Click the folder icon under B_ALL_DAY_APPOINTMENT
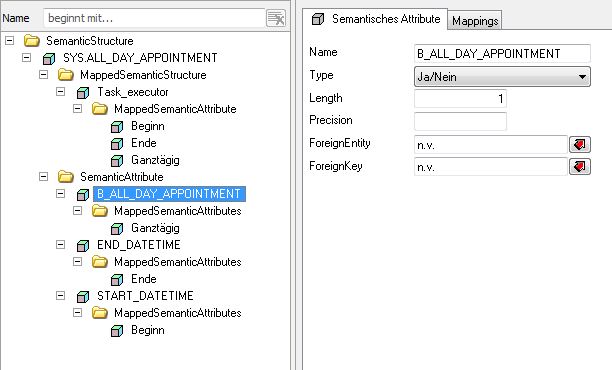This screenshot has height=370, width=612. pos(100,211)
